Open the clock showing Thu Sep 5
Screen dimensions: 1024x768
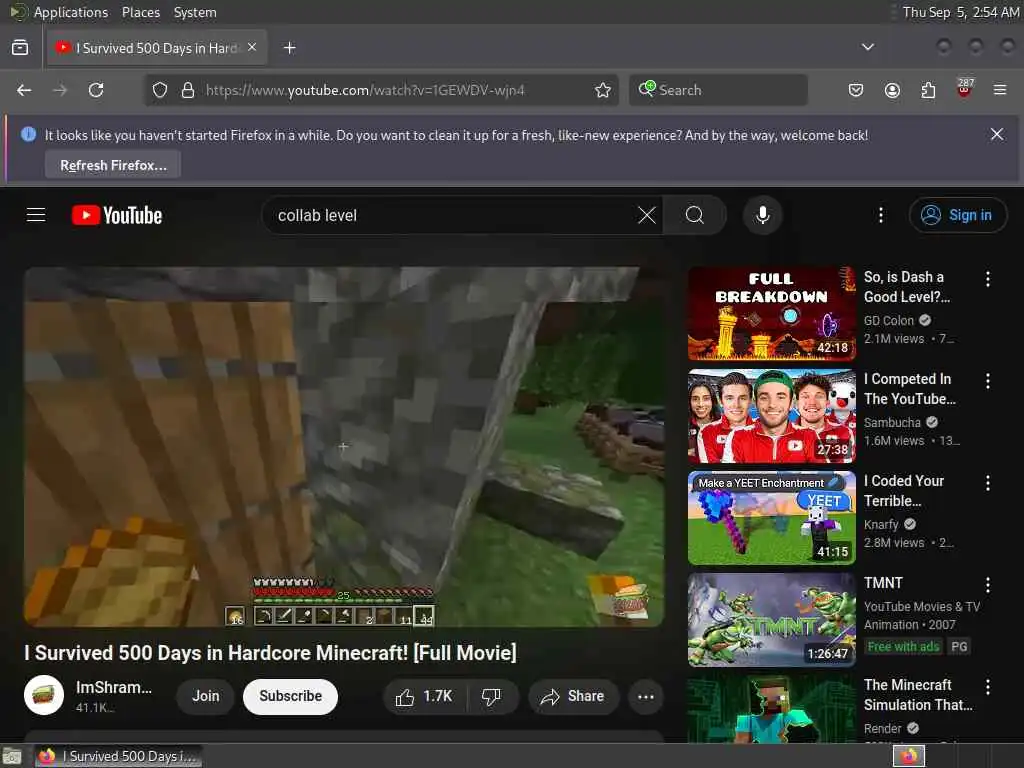point(960,12)
